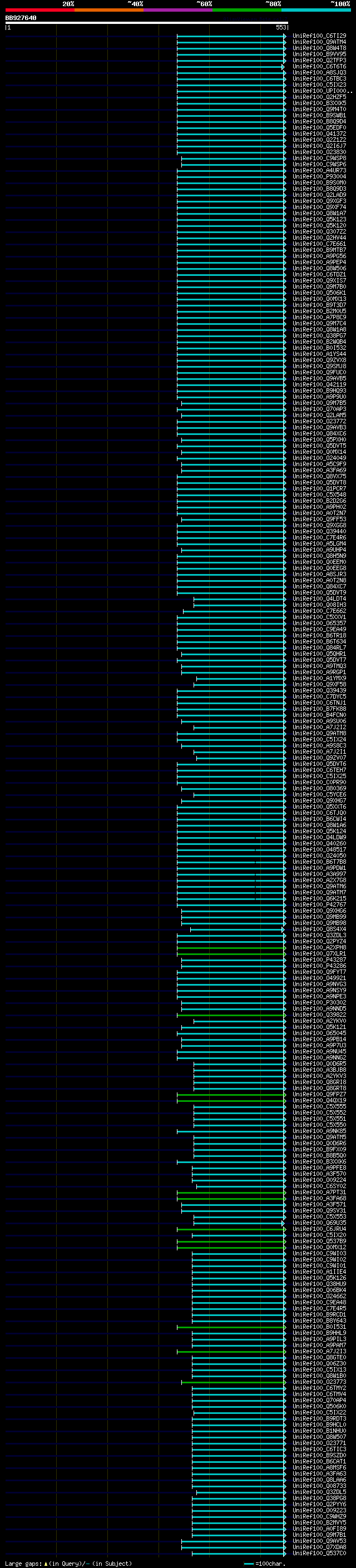Select the label UniRef100_A3BJB8
Viewport: 356px width, 1568px height.
click(319, 1070)
